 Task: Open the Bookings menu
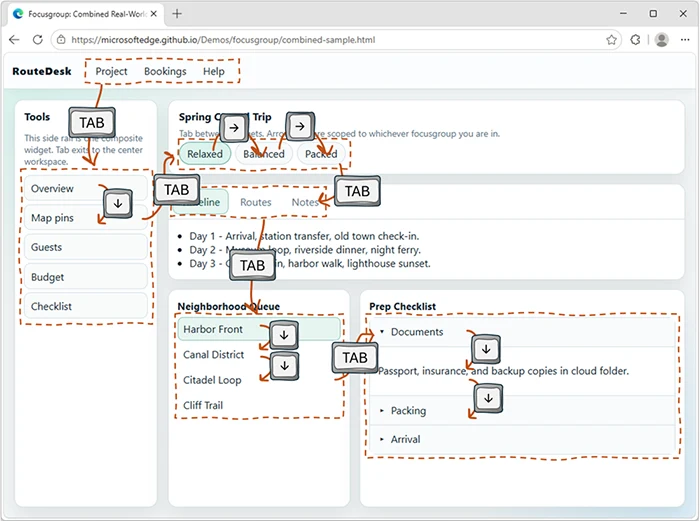(165, 71)
